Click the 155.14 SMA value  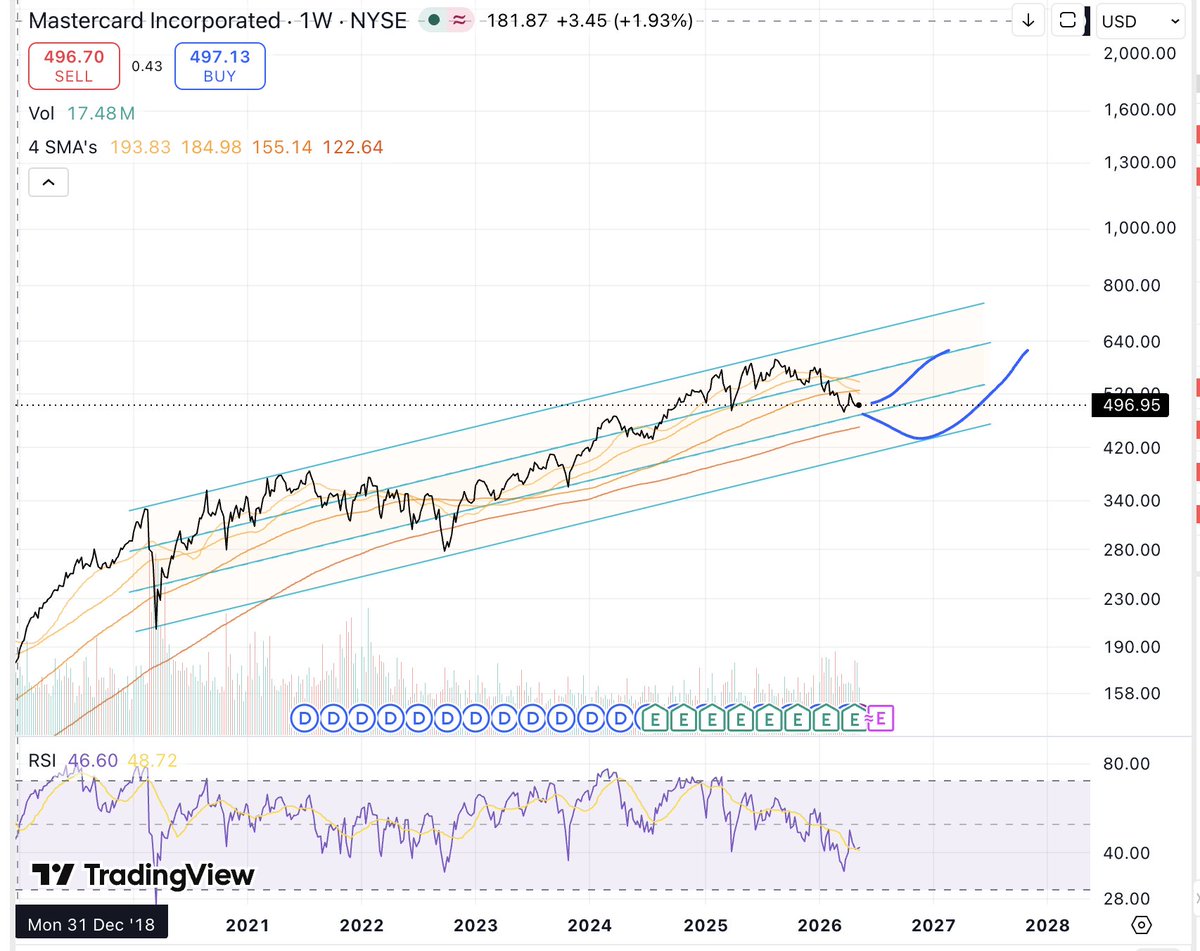[283, 147]
